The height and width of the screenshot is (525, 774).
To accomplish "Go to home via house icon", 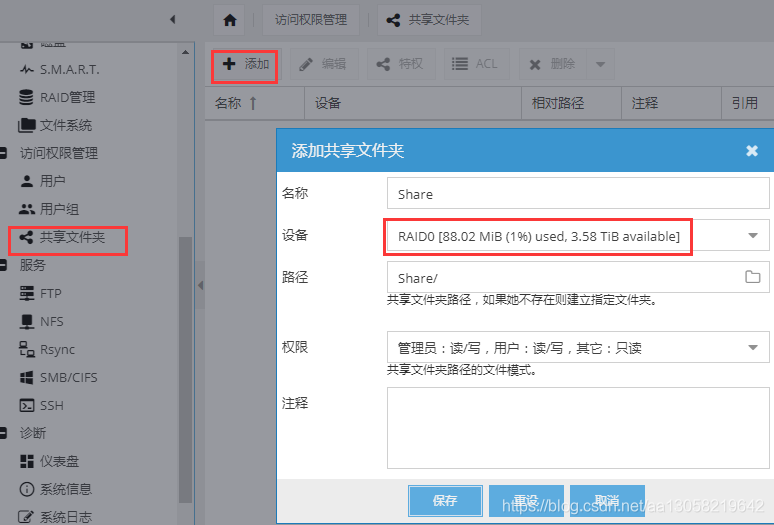I will 230,20.
